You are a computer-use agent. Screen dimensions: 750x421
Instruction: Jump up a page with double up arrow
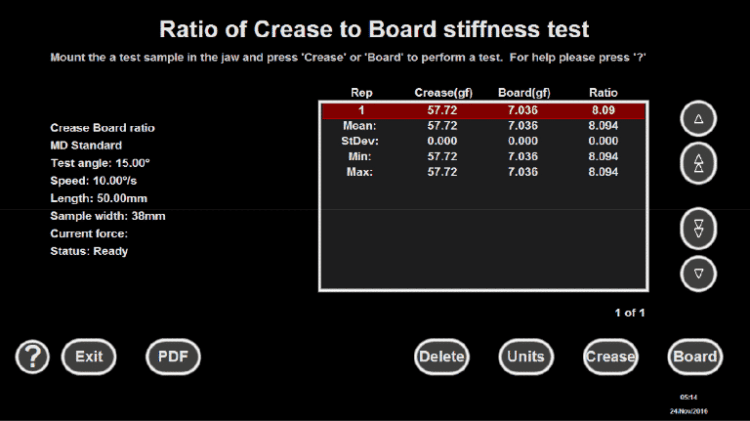698,163
